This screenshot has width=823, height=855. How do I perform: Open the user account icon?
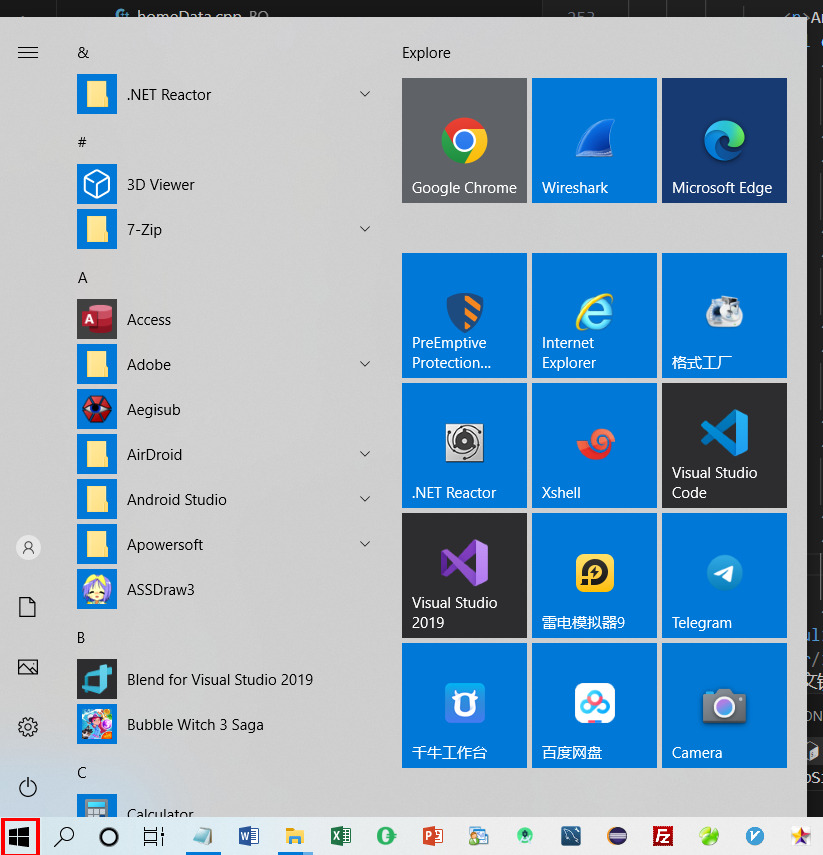(x=28, y=547)
